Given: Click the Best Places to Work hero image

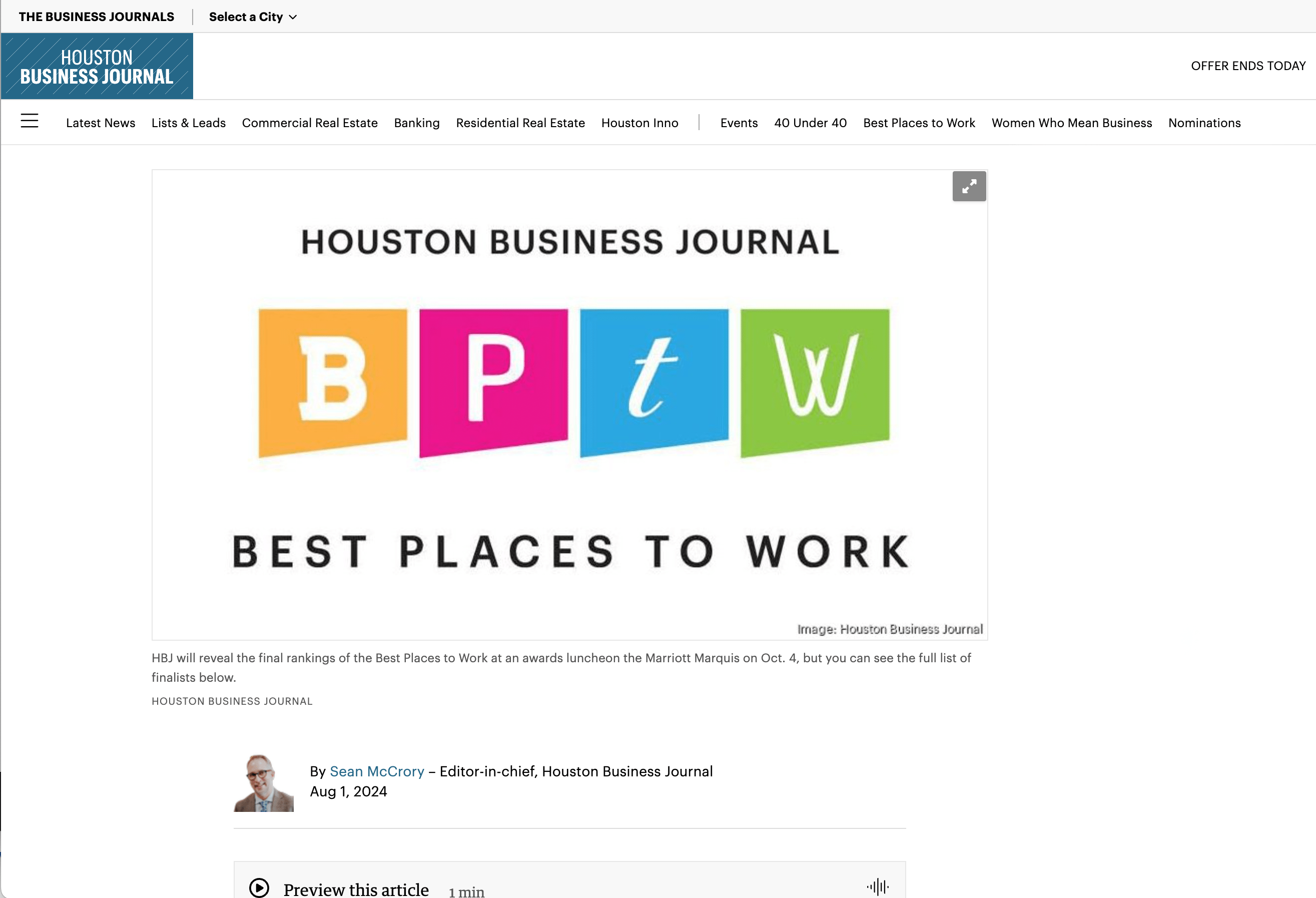Looking at the screenshot, I should click(x=569, y=404).
